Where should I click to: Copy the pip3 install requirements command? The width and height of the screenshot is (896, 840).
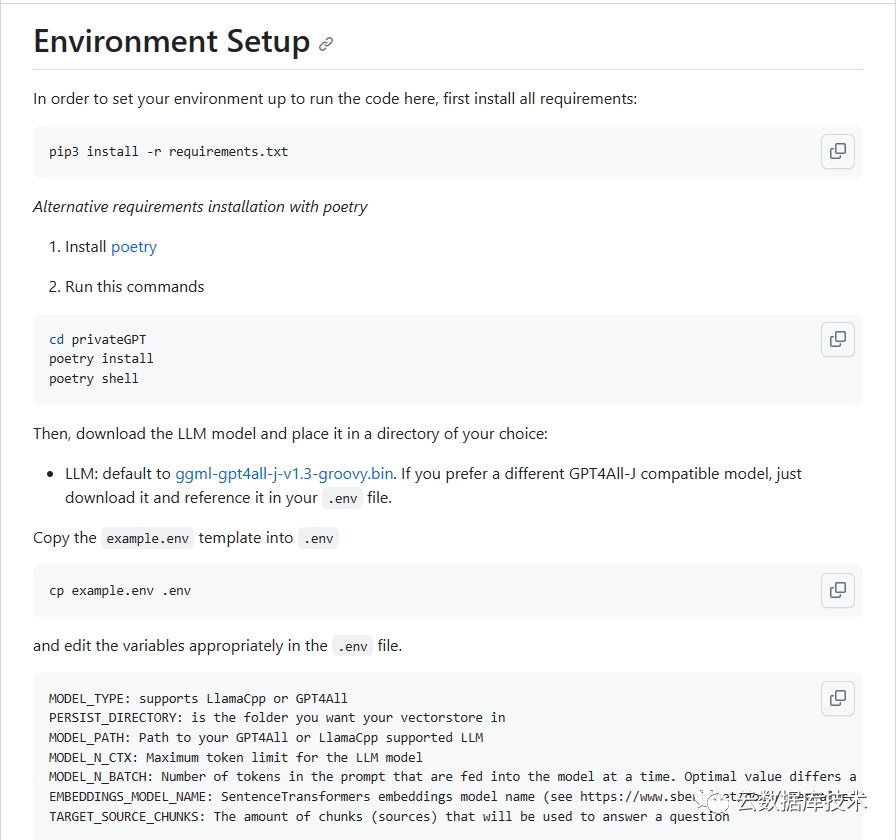coord(838,151)
